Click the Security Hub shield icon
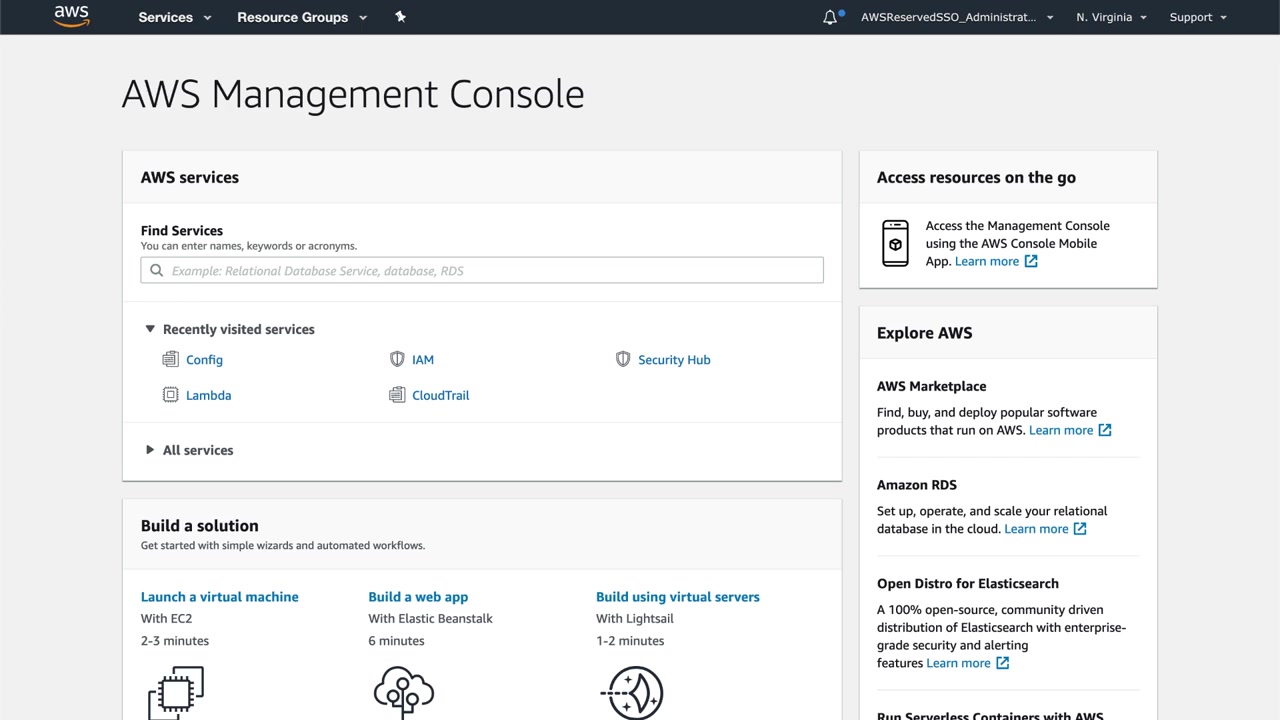 (623, 359)
